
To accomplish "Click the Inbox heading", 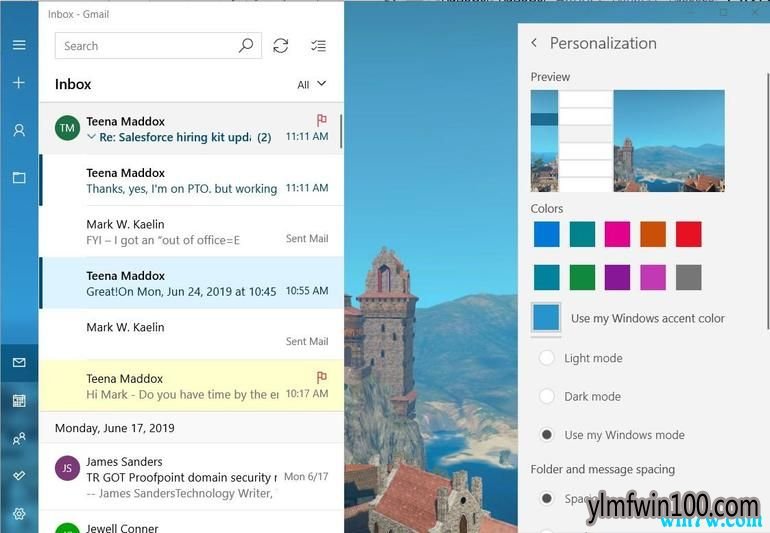I will click(x=73, y=84).
